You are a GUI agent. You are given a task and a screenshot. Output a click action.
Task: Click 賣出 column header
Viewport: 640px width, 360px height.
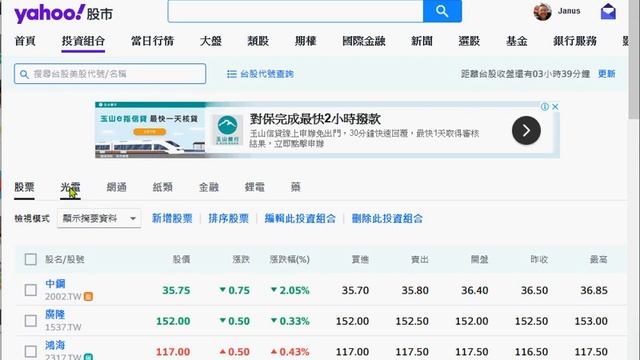420,259
